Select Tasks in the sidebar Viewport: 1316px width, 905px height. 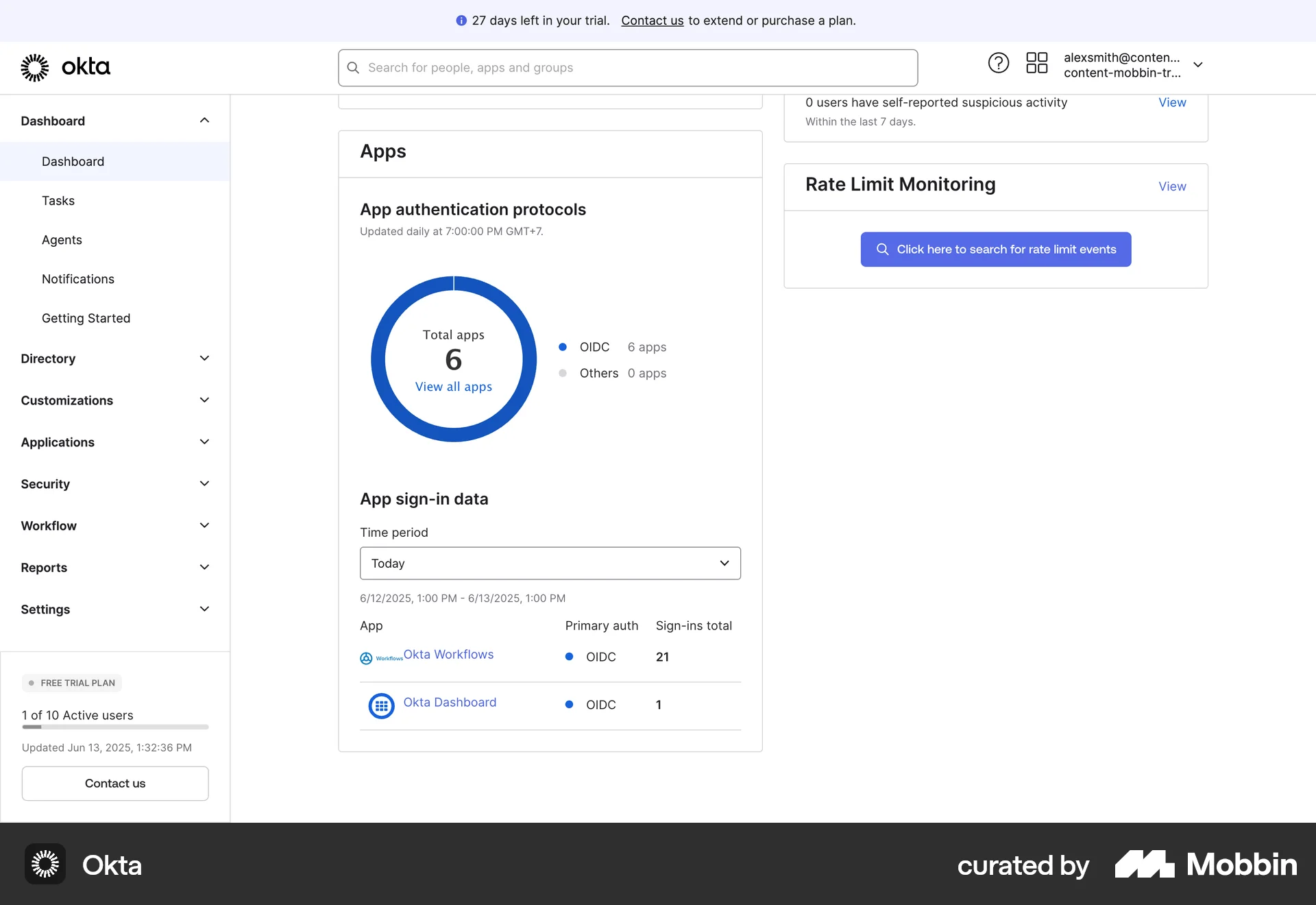coord(58,200)
